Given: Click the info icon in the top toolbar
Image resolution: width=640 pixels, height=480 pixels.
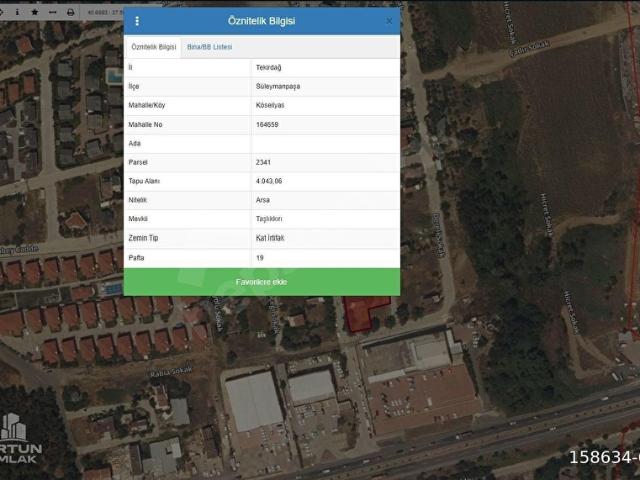Looking at the screenshot, I should [17, 12].
